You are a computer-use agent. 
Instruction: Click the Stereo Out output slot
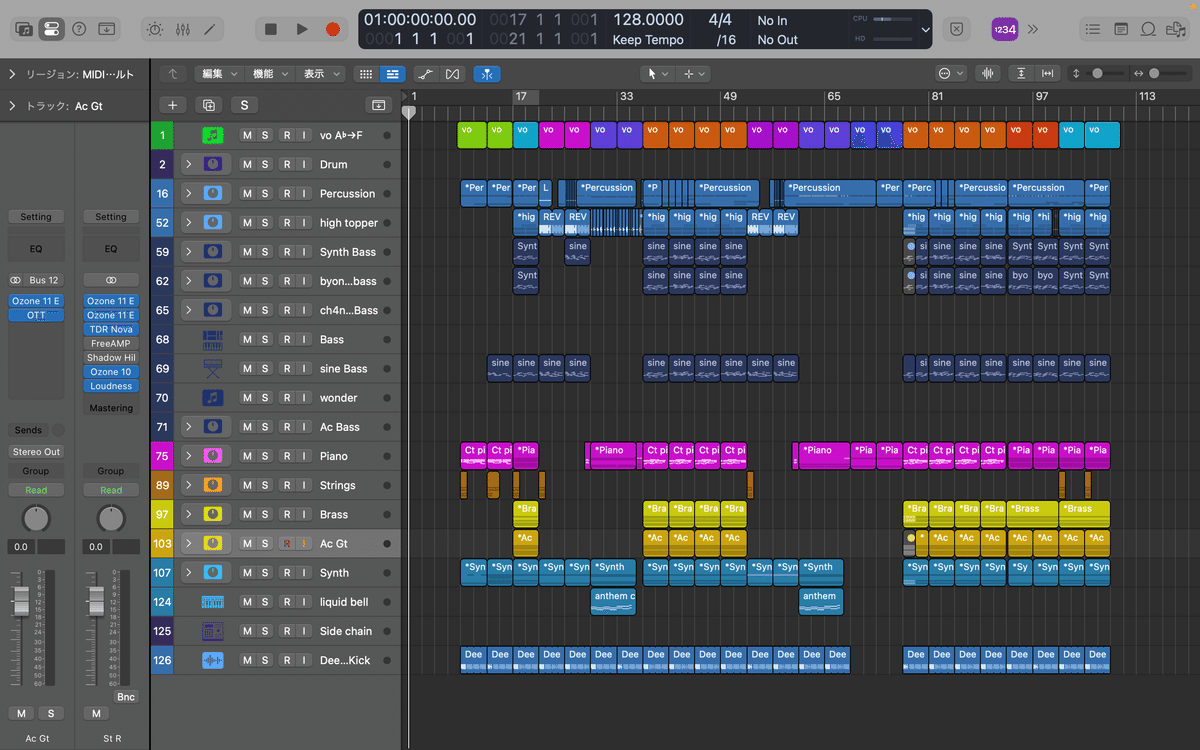click(36, 452)
